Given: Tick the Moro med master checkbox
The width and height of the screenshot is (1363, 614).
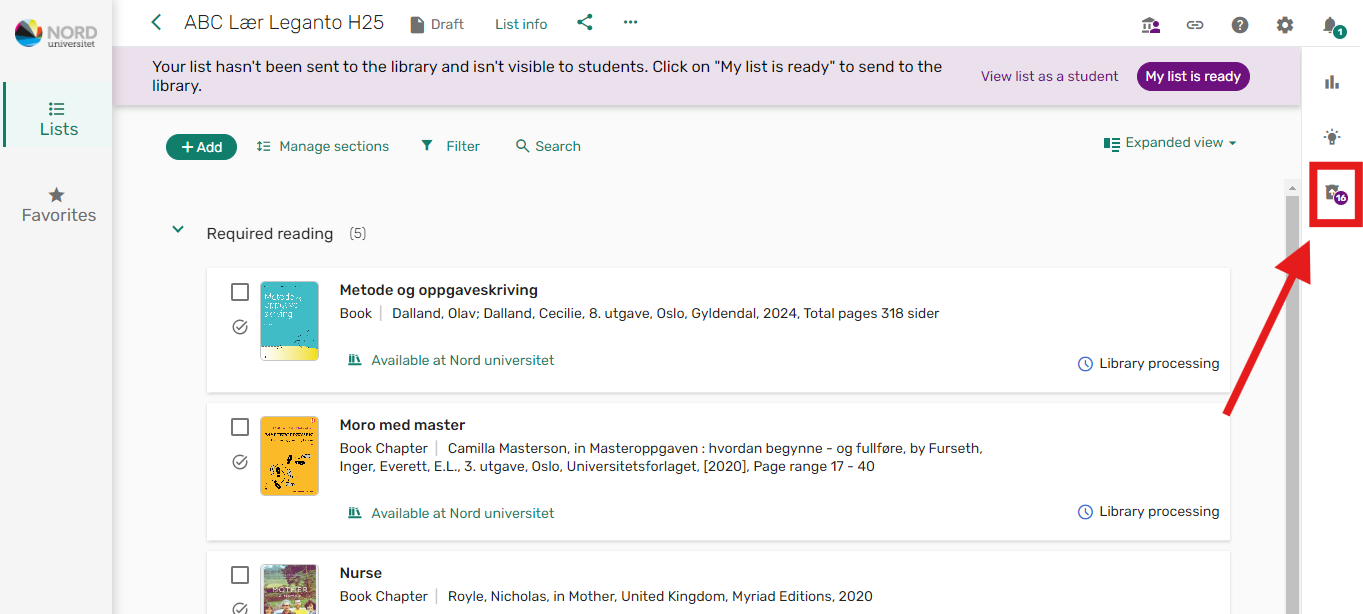Looking at the screenshot, I should click(240, 427).
